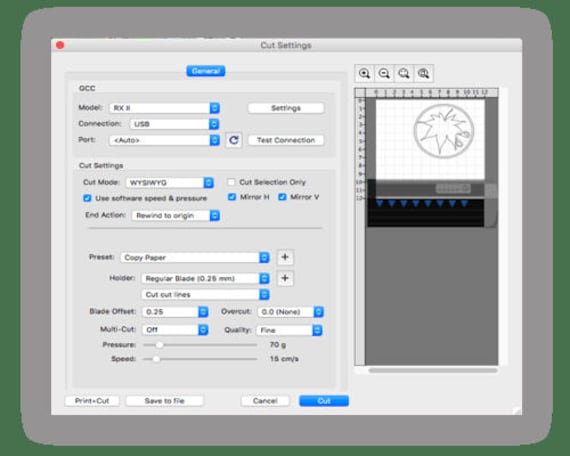The image size is (570, 456).
Task: Click the zoom out magnifier icon
Action: click(x=384, y=73)
